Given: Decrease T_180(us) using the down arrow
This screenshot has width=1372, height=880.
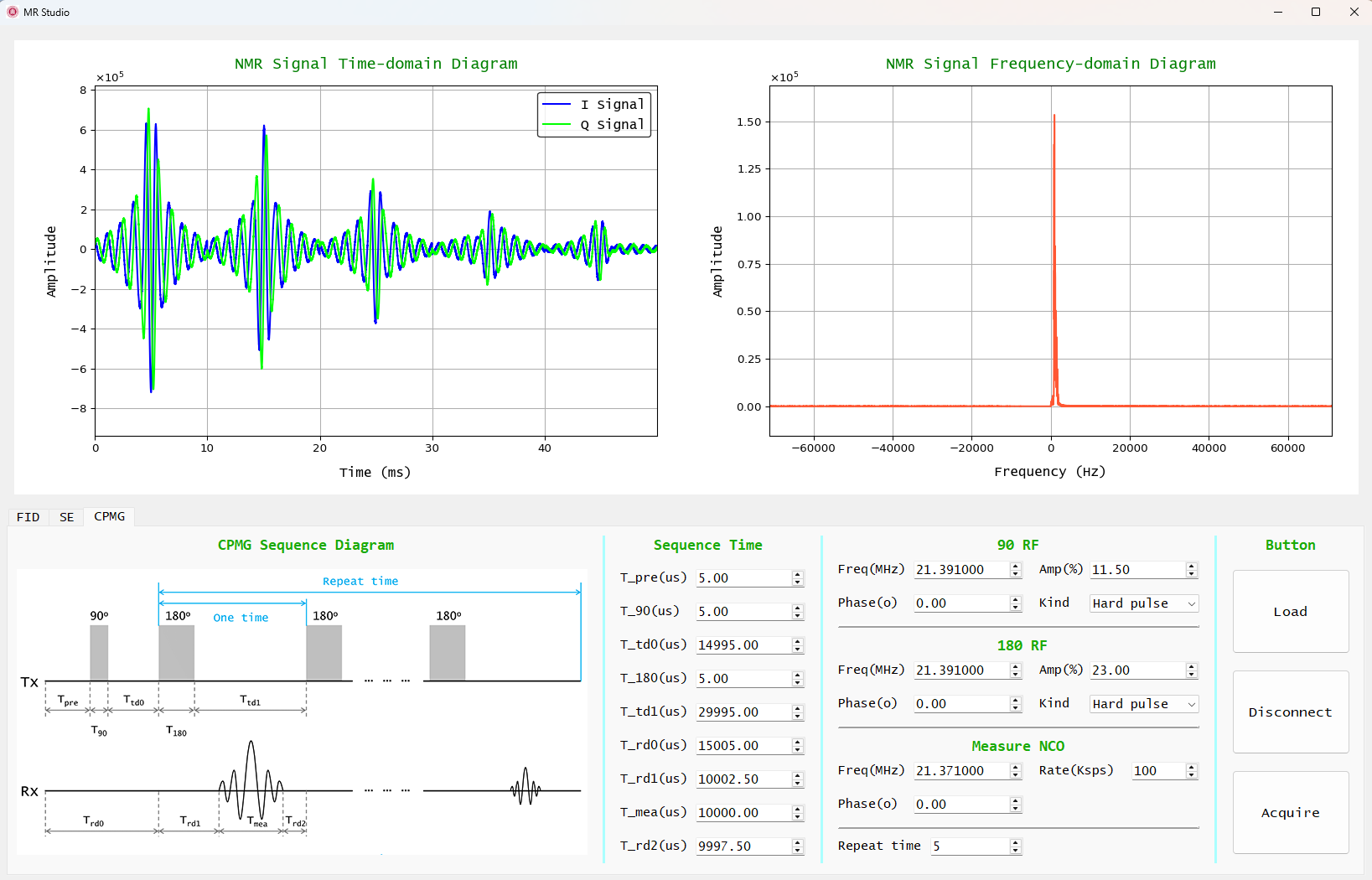Looking at the screenshot, I should click(798, 683).
